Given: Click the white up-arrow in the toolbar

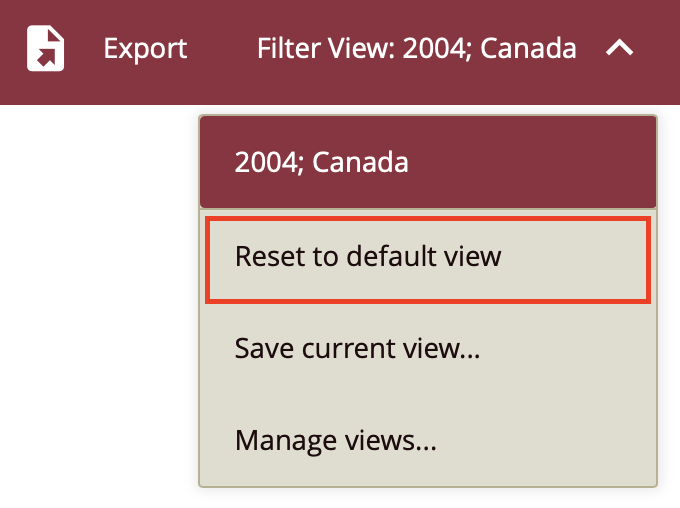Looking at the screenshot, I should point(619,48).
